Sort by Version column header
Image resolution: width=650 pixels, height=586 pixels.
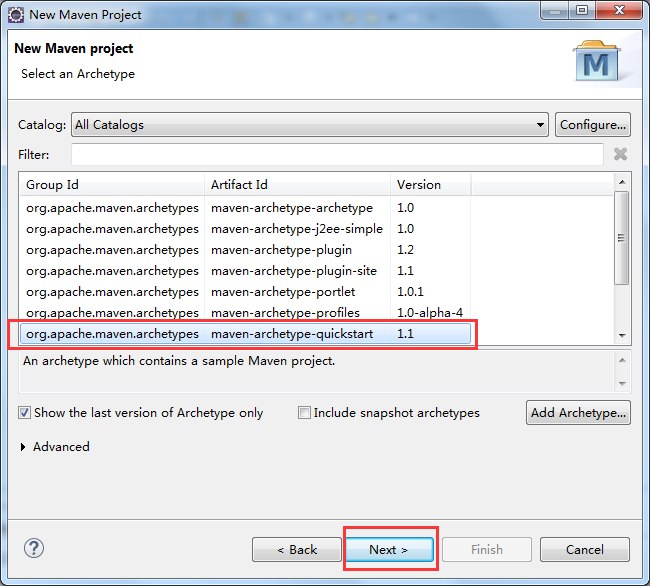click(x=430, y=185)
